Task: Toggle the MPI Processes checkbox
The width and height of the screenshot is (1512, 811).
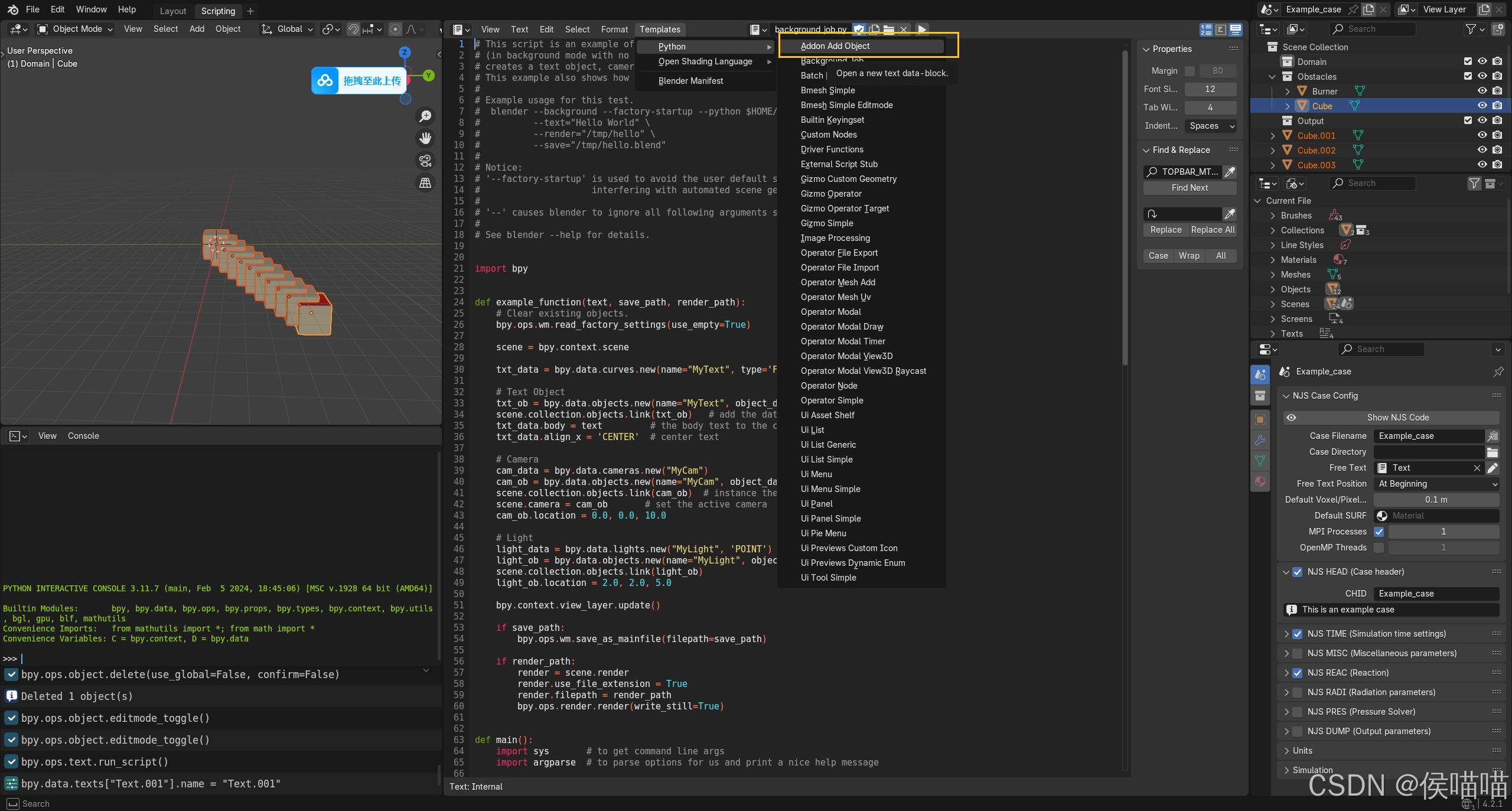Action: (1379, 532)
